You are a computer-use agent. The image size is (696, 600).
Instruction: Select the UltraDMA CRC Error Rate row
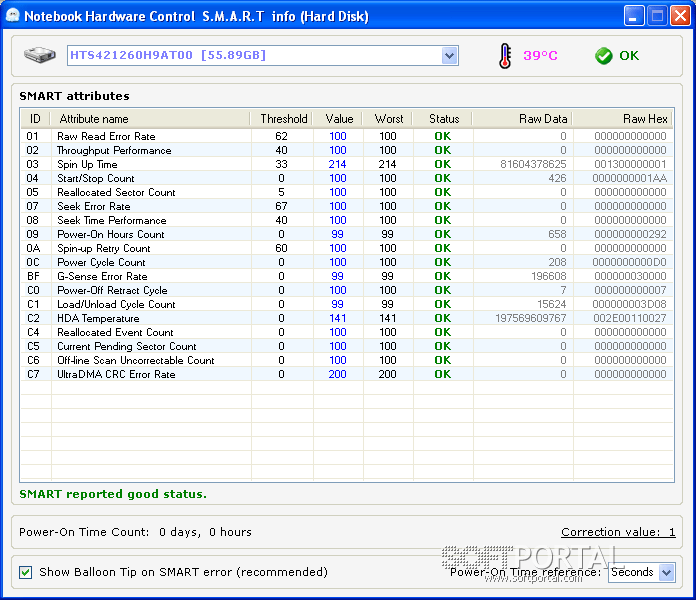[x=347, y=374]
